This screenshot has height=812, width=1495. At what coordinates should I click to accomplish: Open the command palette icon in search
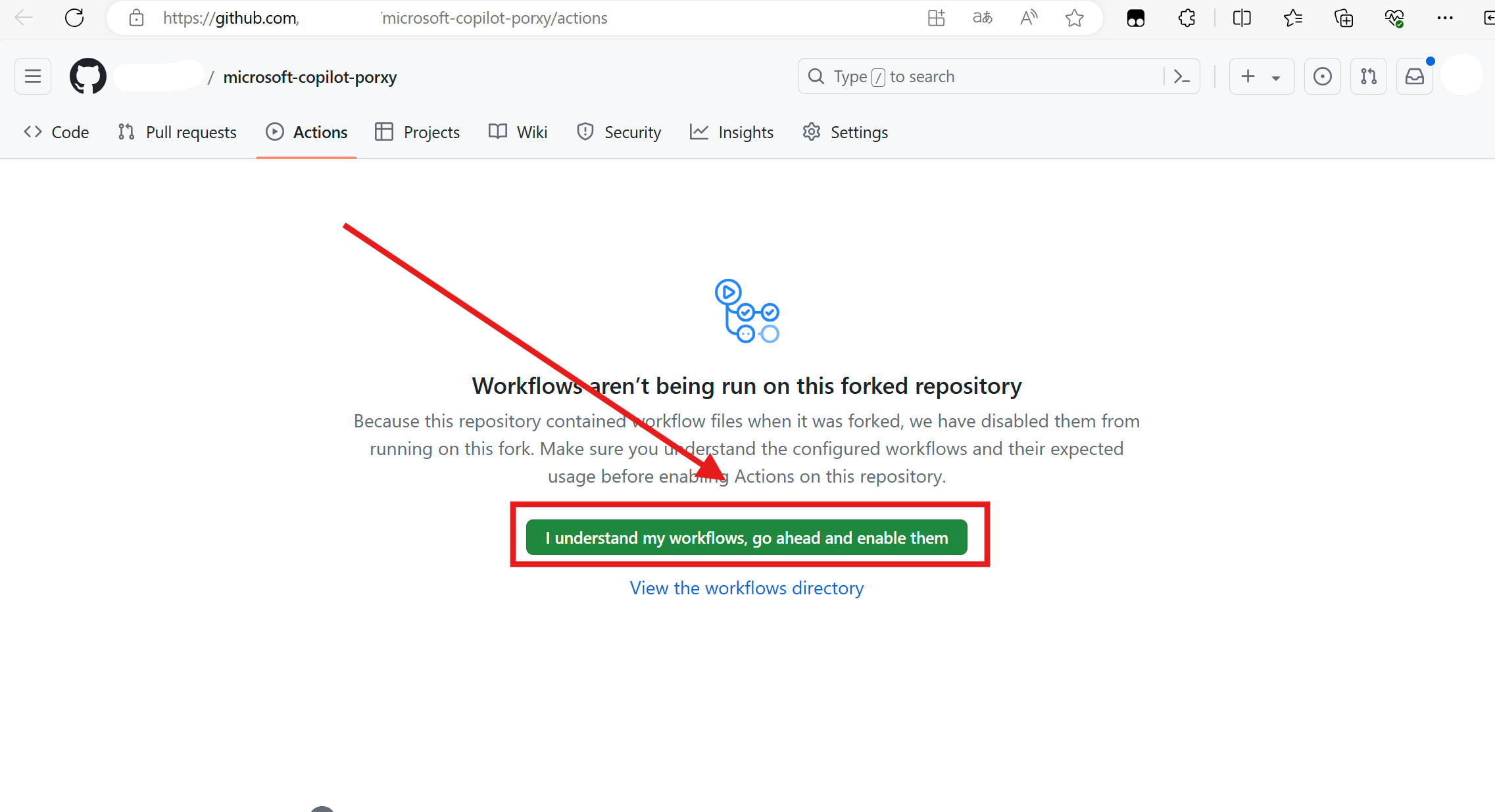pos(1182,77)
